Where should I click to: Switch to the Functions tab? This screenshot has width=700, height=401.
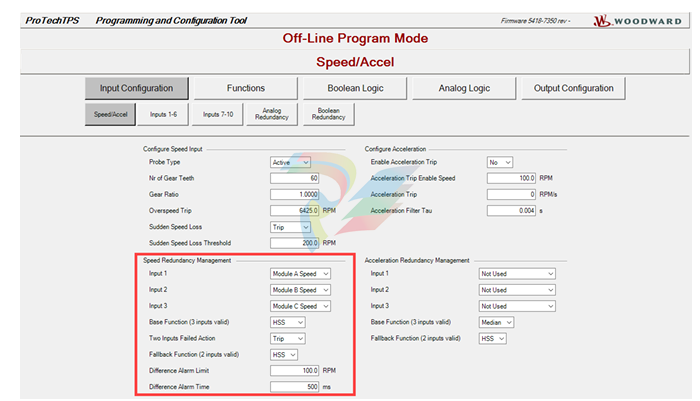pos(245,88)
